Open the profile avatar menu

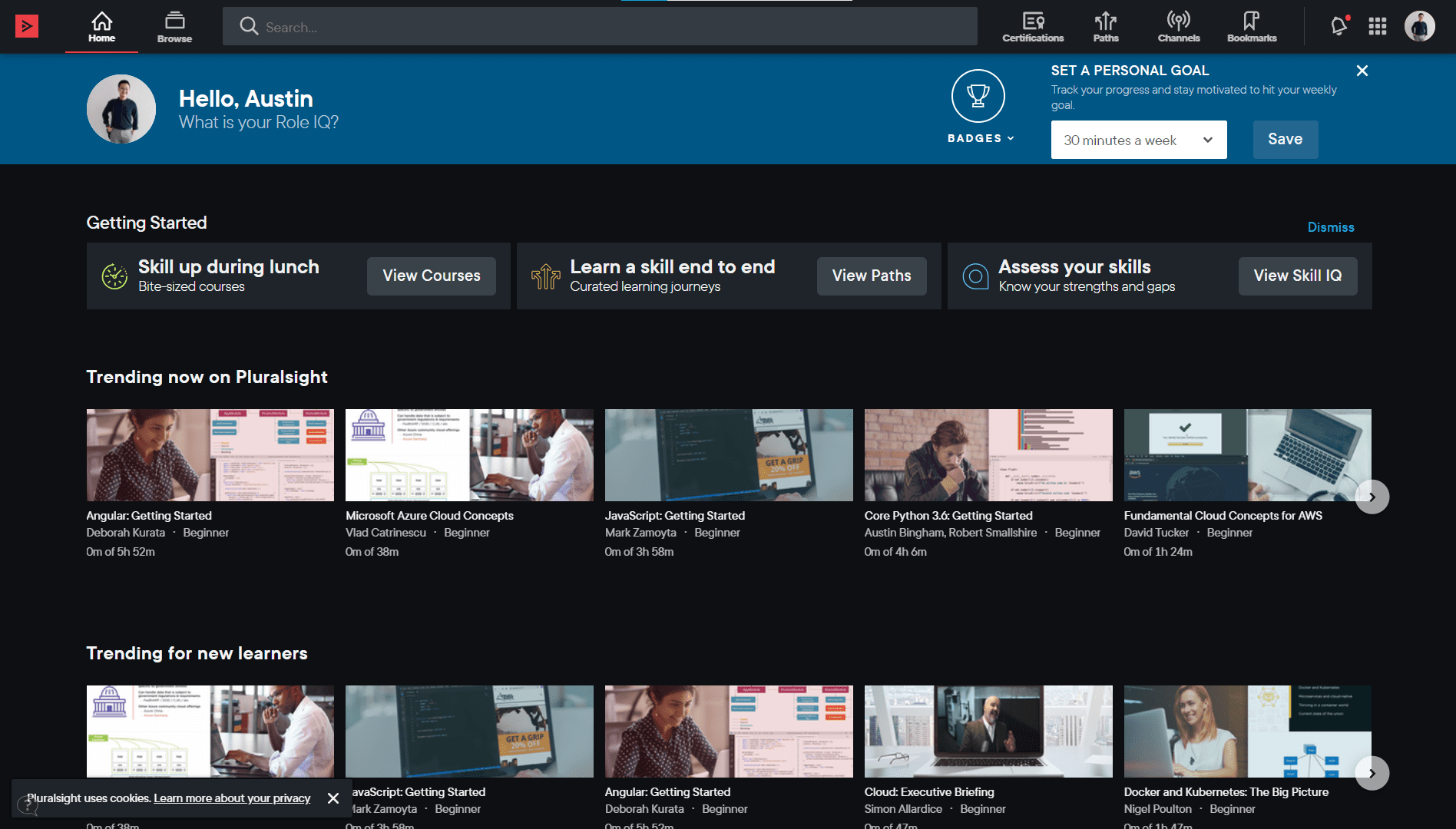1421,26
